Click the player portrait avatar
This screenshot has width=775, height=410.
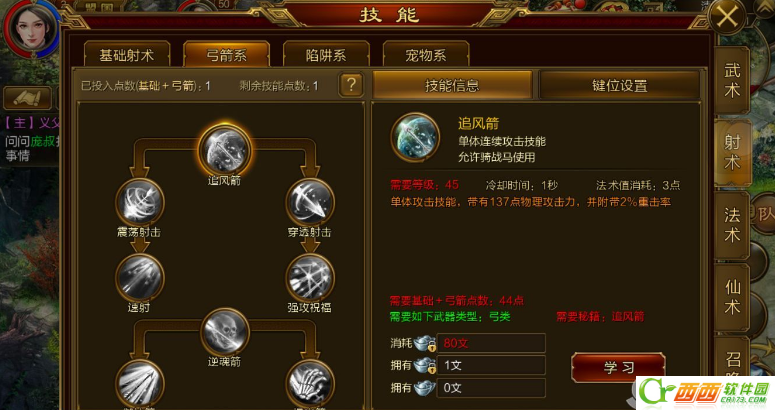pyautogui.click(x=33, y=27)
